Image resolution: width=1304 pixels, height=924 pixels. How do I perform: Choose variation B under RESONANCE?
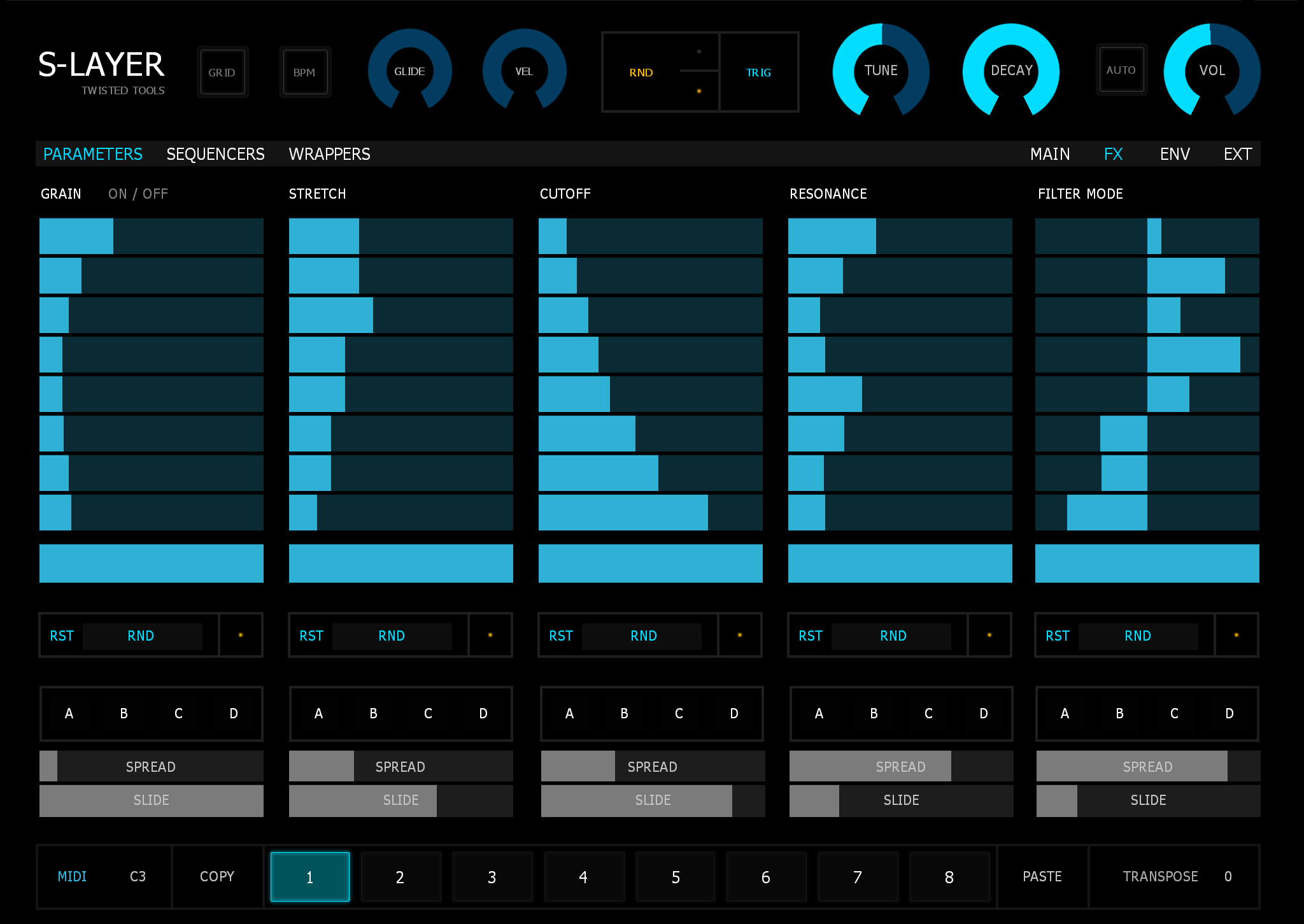tap(874, 713)
